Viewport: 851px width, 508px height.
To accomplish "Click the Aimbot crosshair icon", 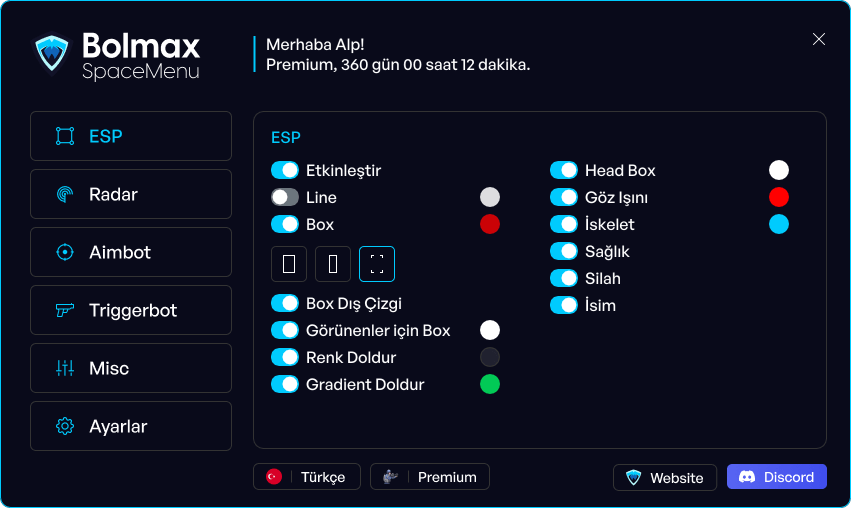I will pyautogui.click(x=65, y=252).
